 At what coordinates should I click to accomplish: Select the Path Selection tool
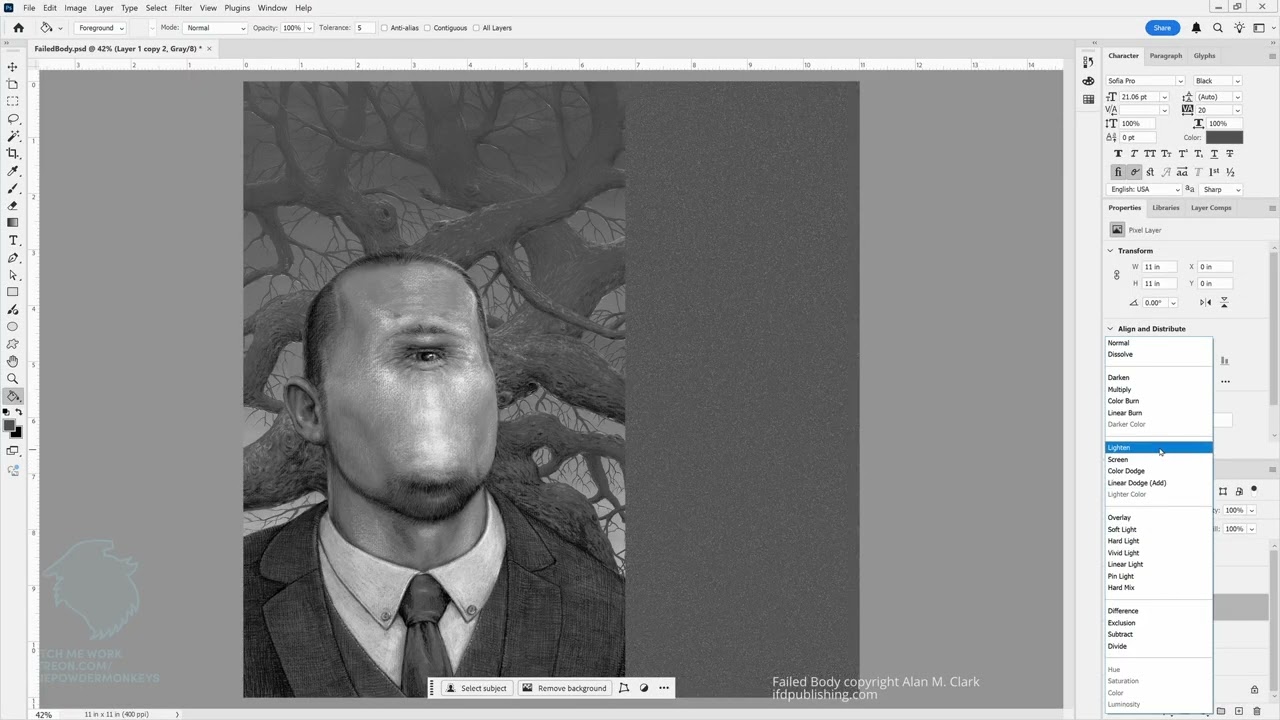point(13,275)
